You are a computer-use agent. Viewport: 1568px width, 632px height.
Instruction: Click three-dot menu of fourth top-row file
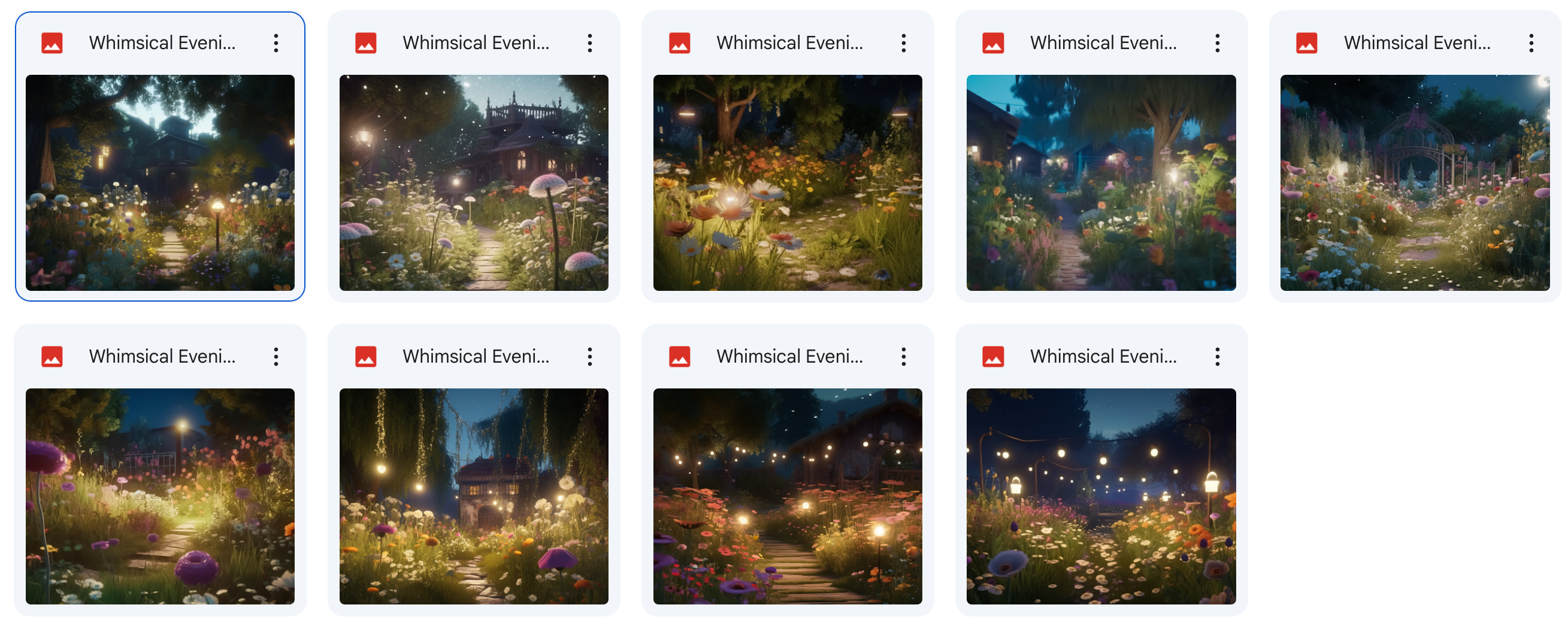(1218, 43)
